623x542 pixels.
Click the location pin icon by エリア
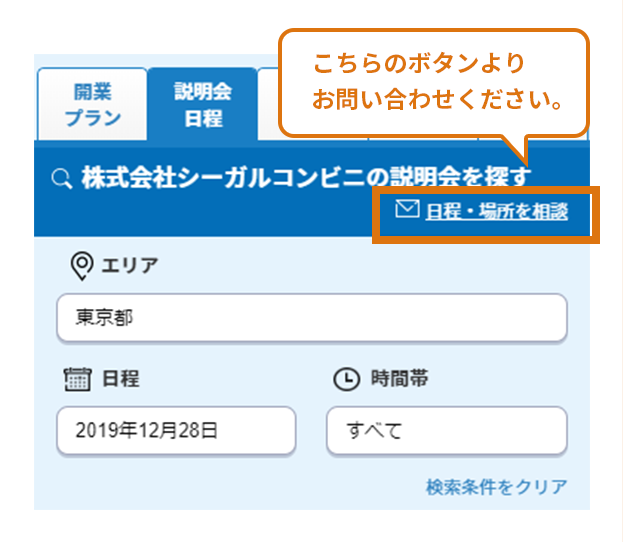coord(82,265)
